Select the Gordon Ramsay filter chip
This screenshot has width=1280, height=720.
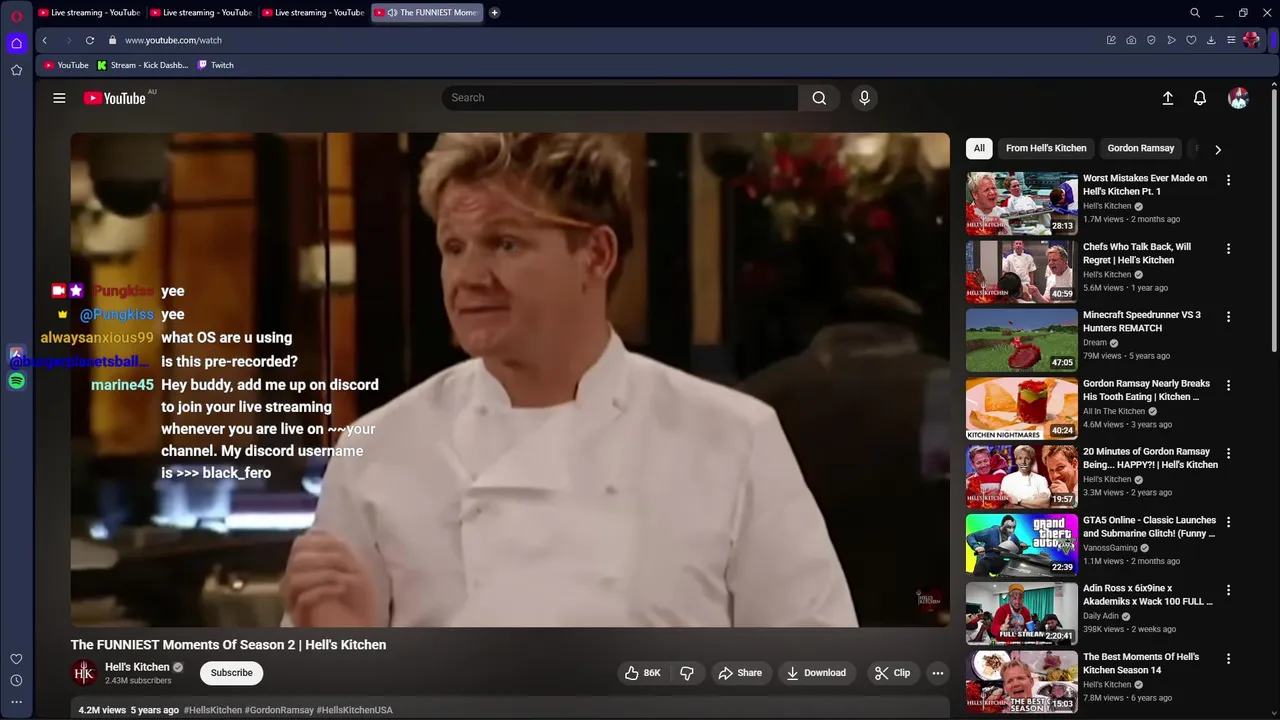click(1141, 148)
